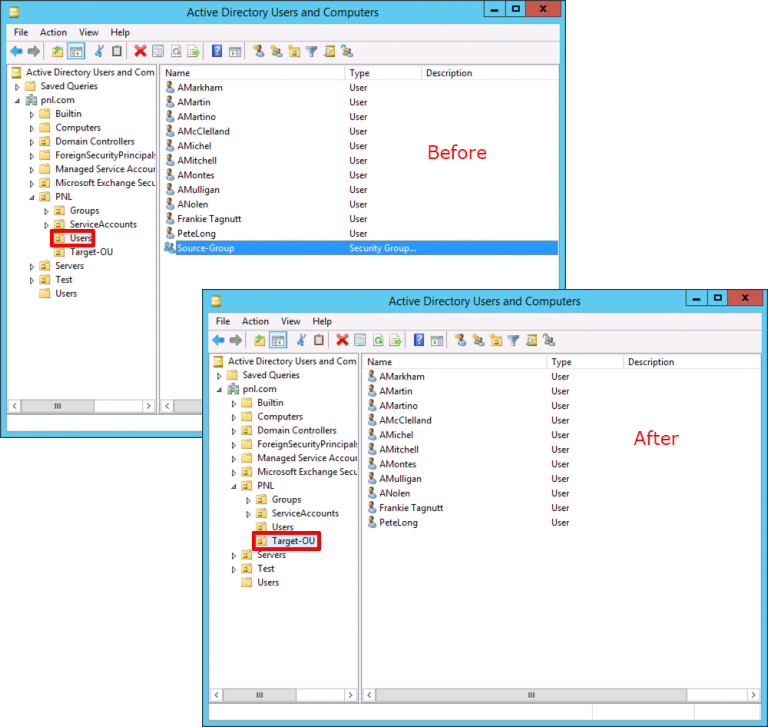Image resolution: width=768 pixels, height=727 pixels.
Task: Click Type column header in rear window
Action: coord(383,73)
